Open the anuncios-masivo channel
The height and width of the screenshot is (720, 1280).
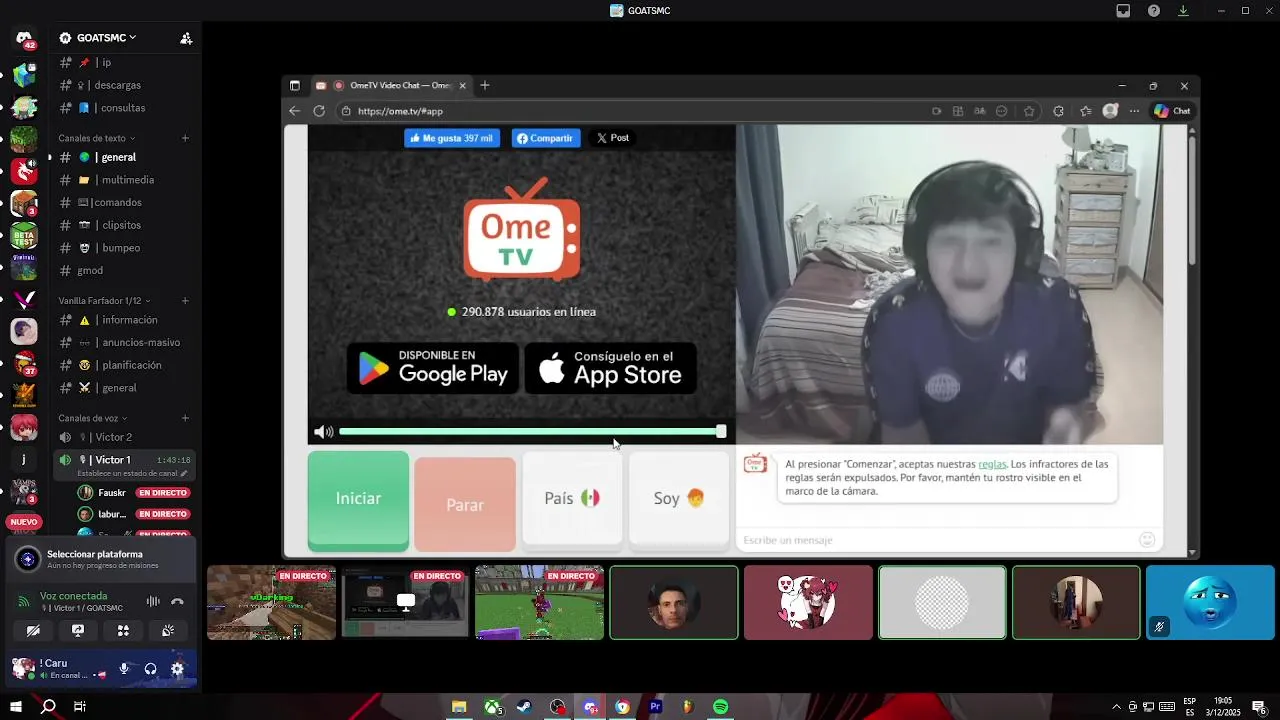124,342
